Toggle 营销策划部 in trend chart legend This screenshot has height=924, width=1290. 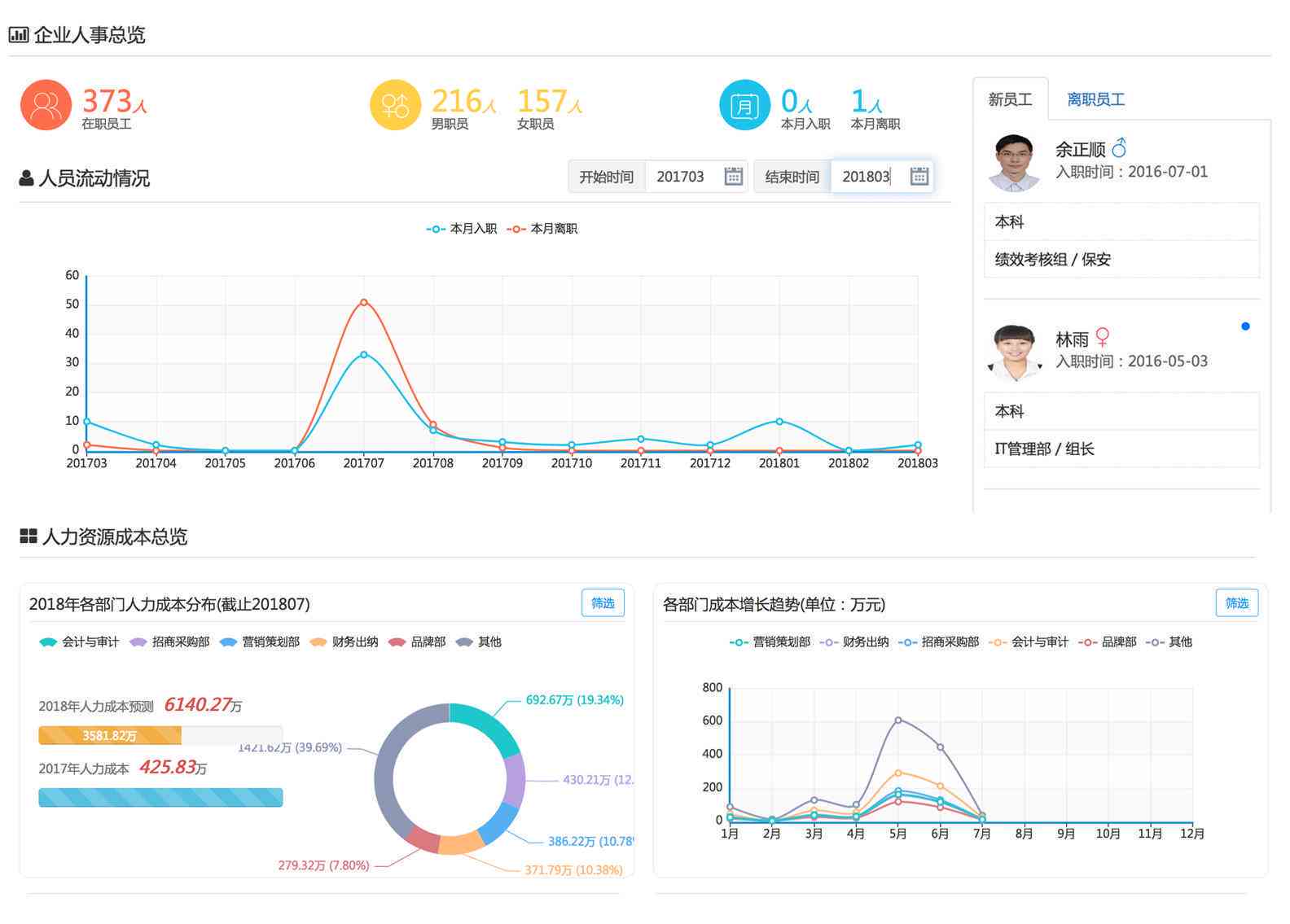click(770, 642)
